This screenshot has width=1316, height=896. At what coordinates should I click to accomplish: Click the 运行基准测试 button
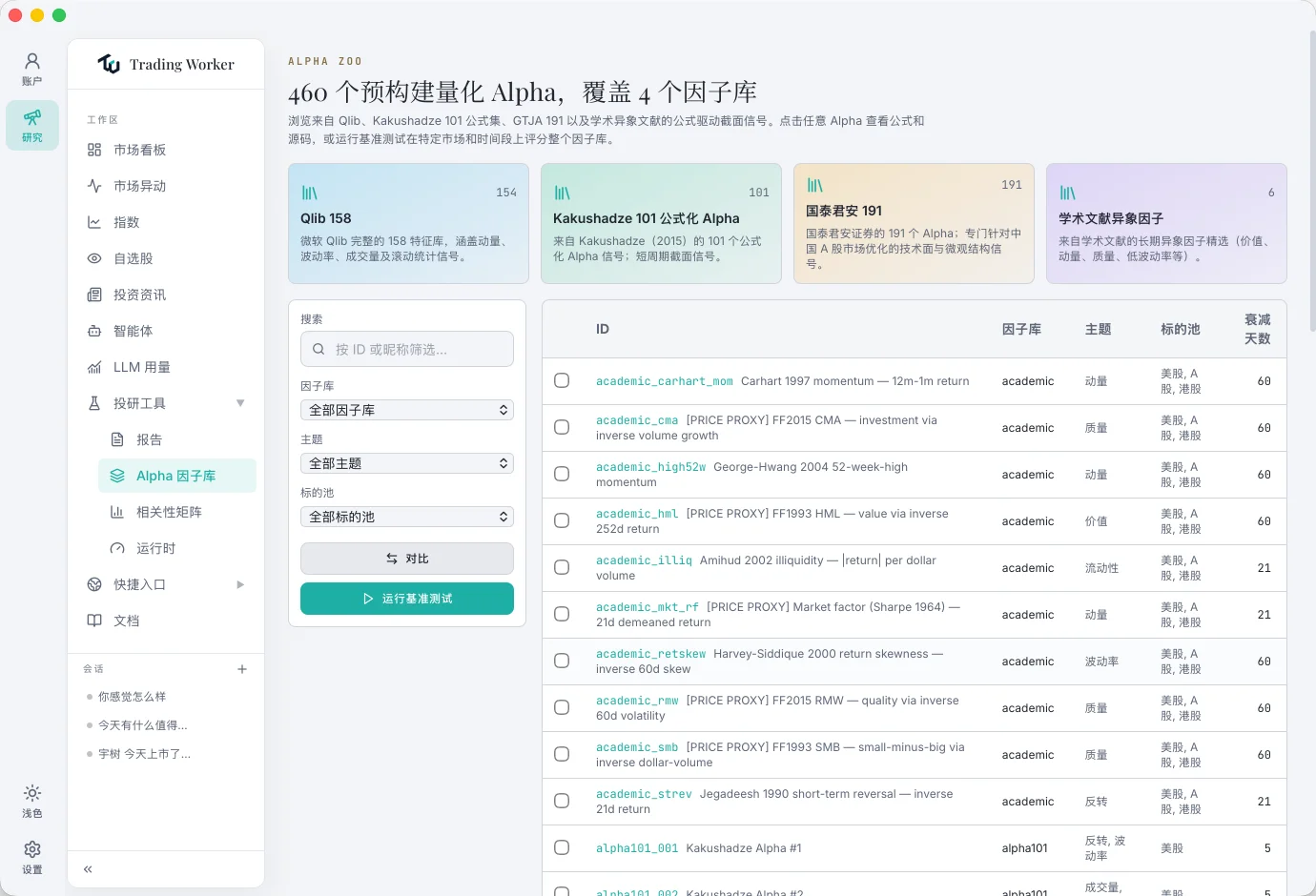(x=407, y=599)
